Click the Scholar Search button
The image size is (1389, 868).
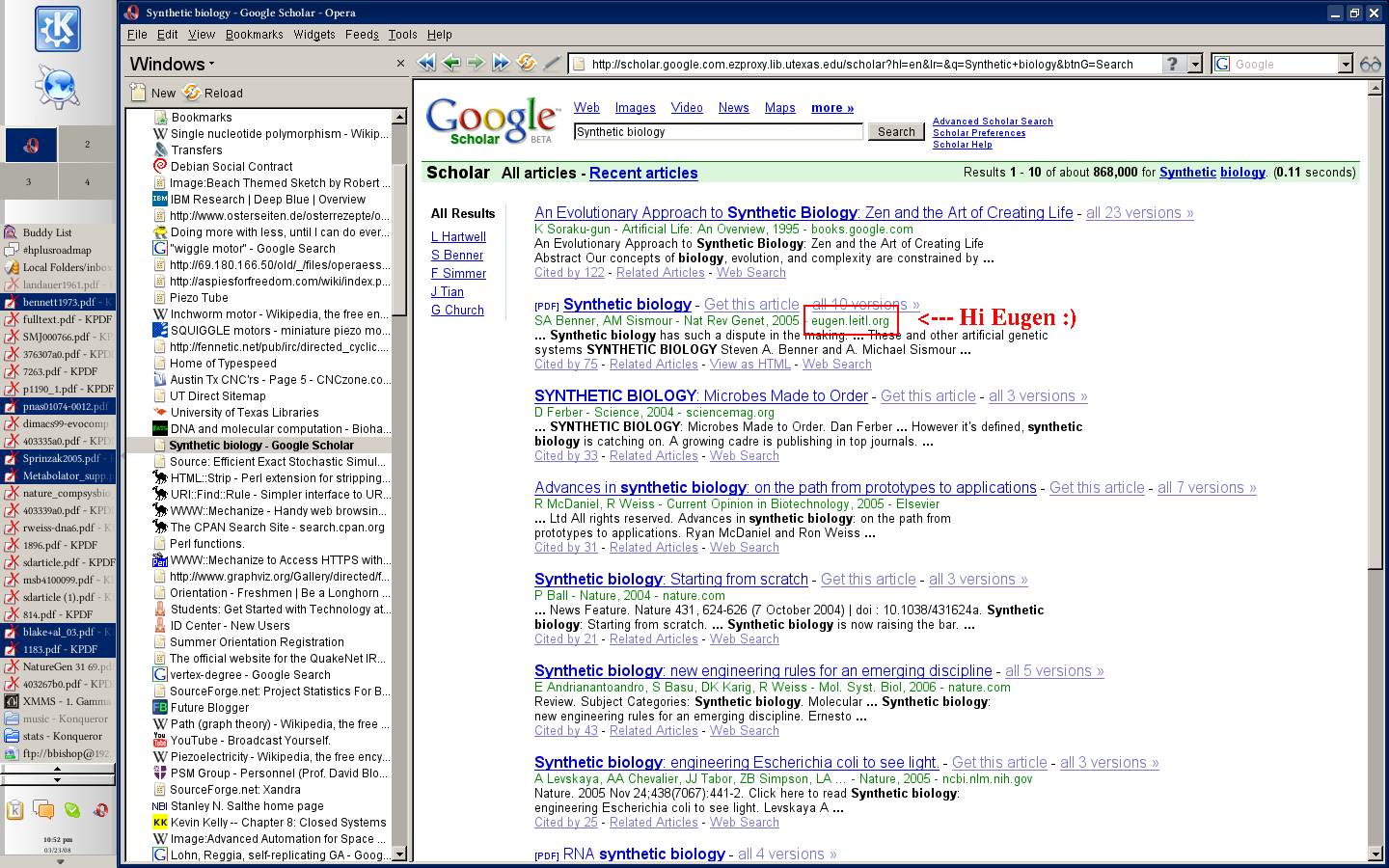pos(896,132)
